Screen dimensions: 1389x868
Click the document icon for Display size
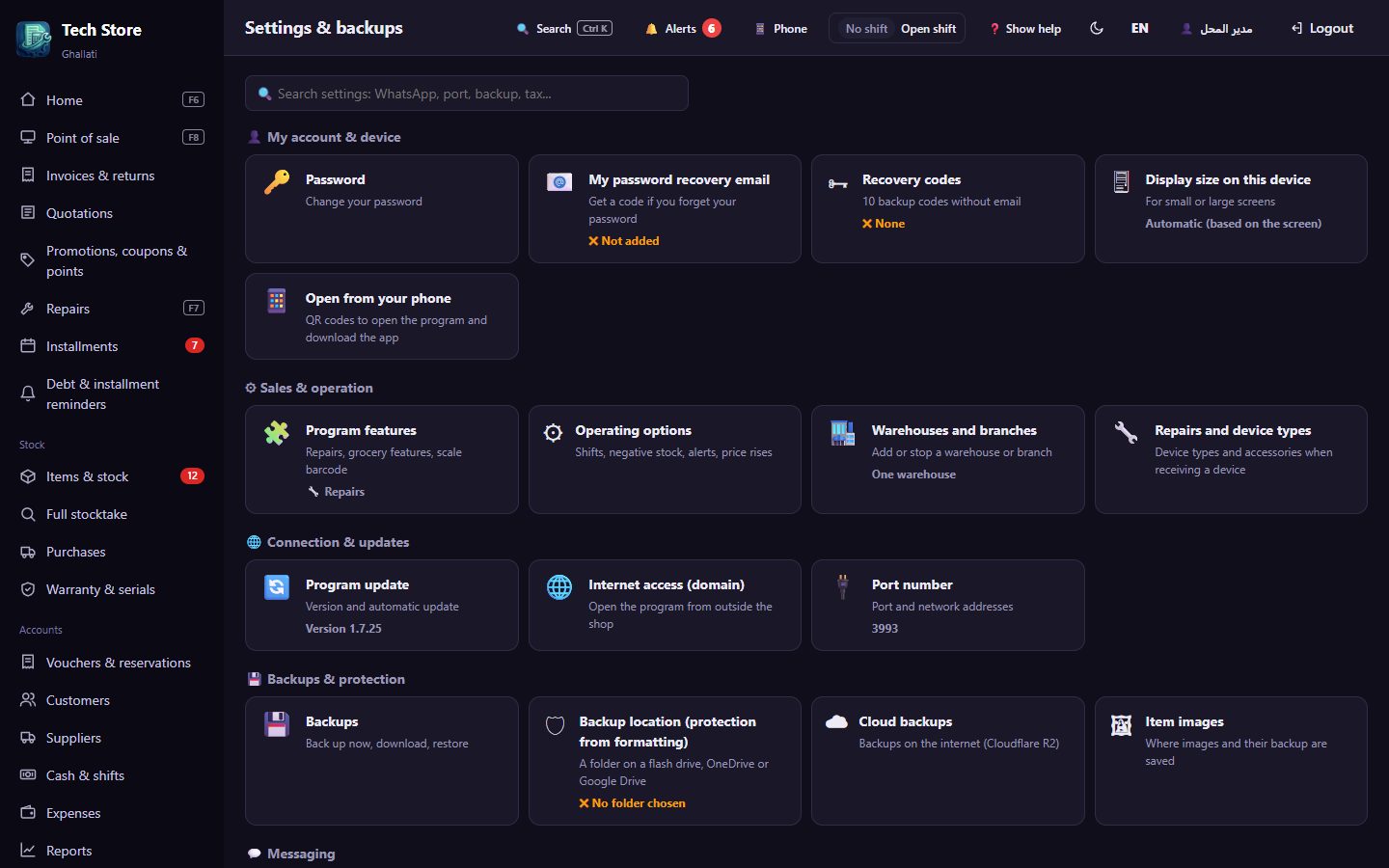1121,182
